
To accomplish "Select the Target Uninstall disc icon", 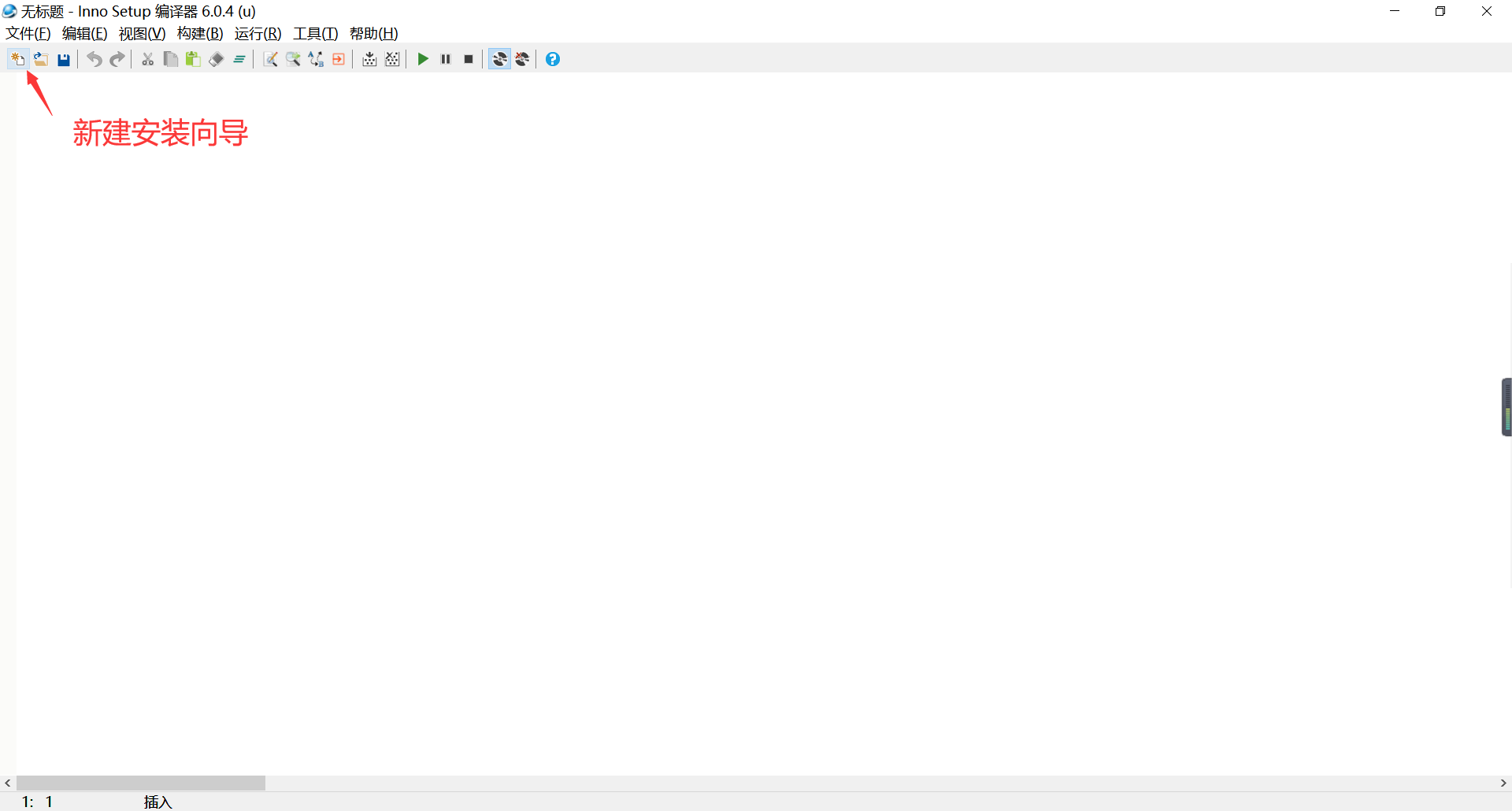I will [522, 59].
